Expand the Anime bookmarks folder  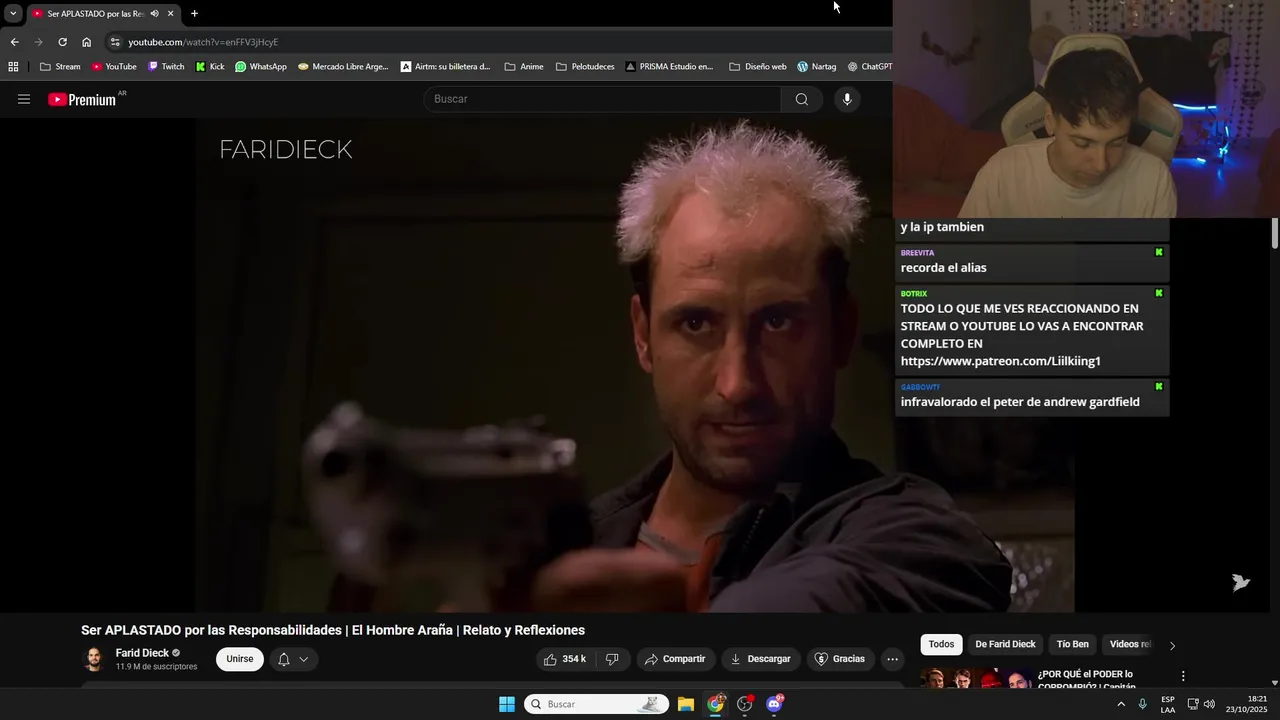(524, 67)
